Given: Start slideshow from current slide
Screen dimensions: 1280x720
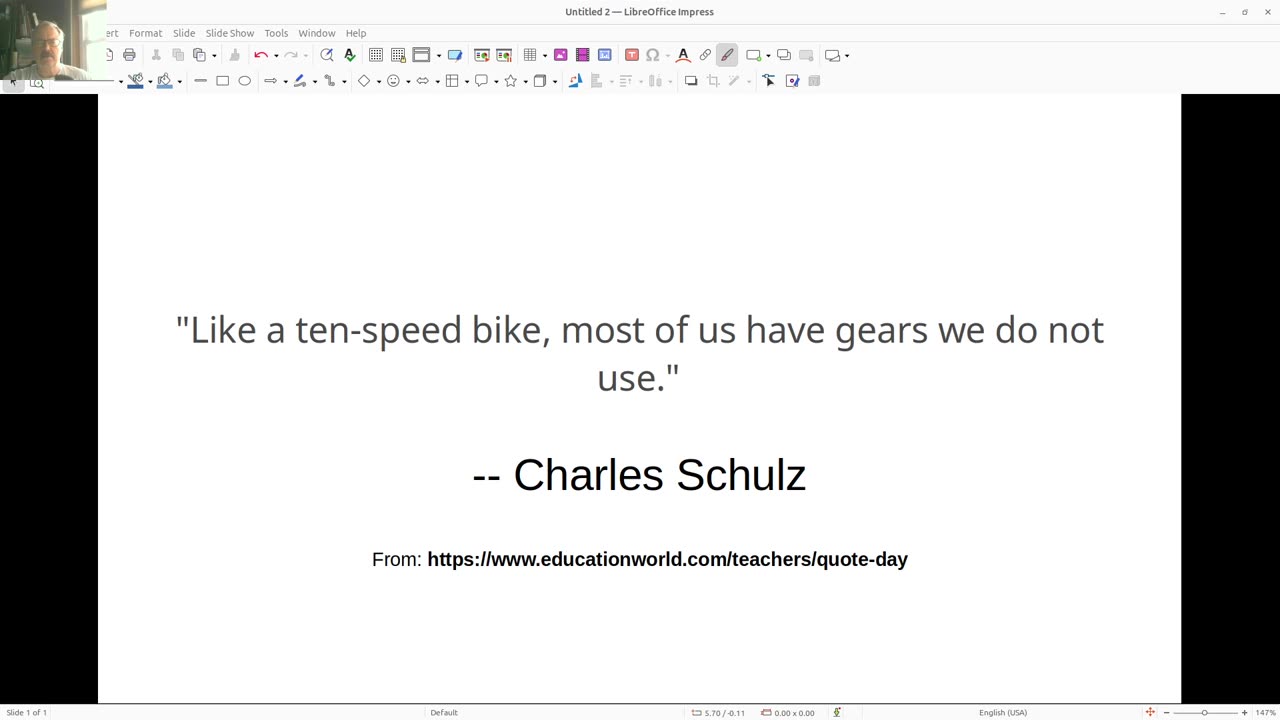Looking at the screenshot, I should click(x=504, y=55).
